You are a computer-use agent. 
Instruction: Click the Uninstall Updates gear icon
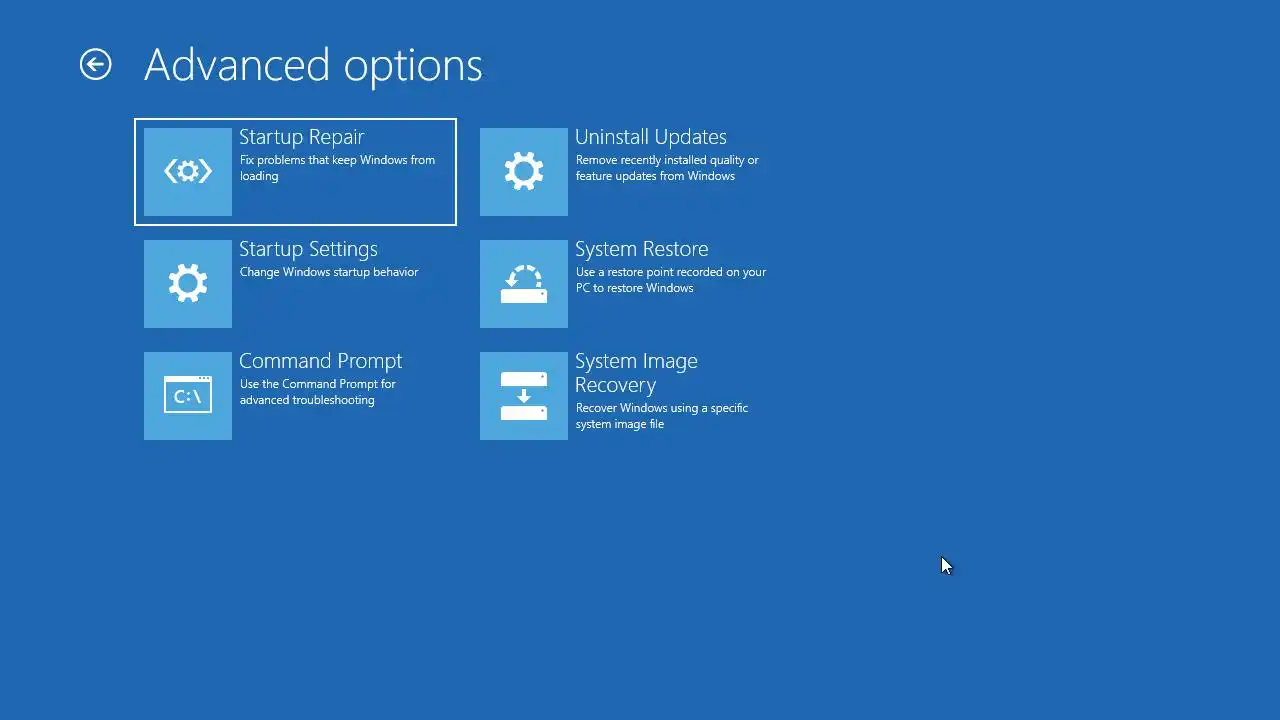click(x=524, y=172)
